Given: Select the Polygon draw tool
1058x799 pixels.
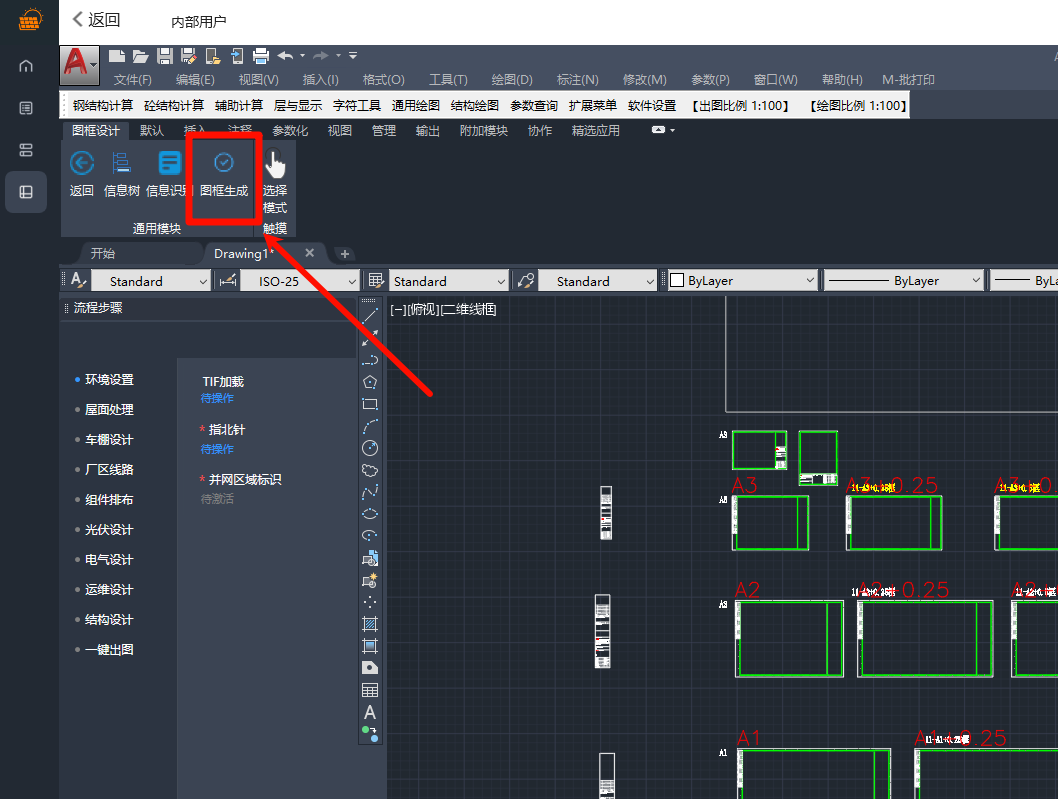Looking at the screenshot, I should (370, 382).
